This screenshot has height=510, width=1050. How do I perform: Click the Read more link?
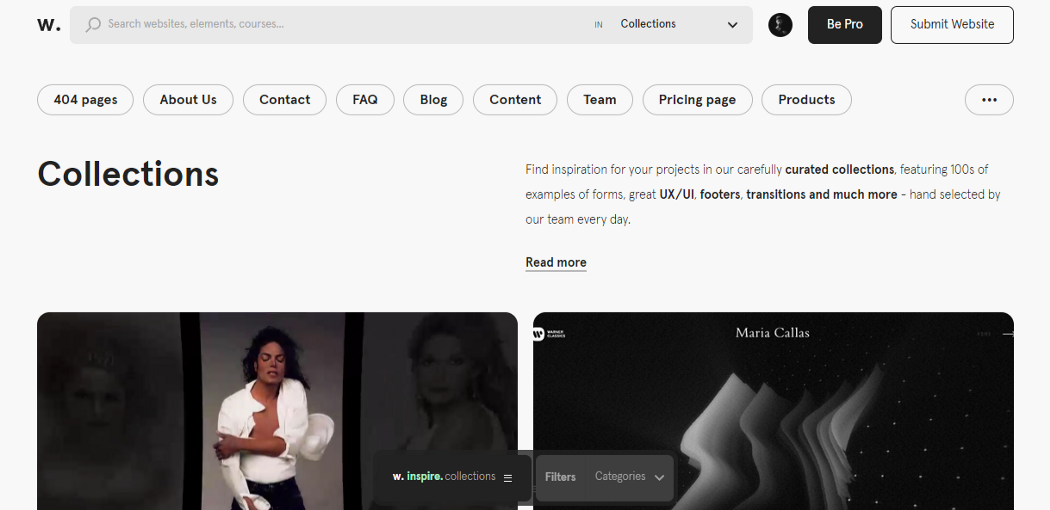point(556,262)
